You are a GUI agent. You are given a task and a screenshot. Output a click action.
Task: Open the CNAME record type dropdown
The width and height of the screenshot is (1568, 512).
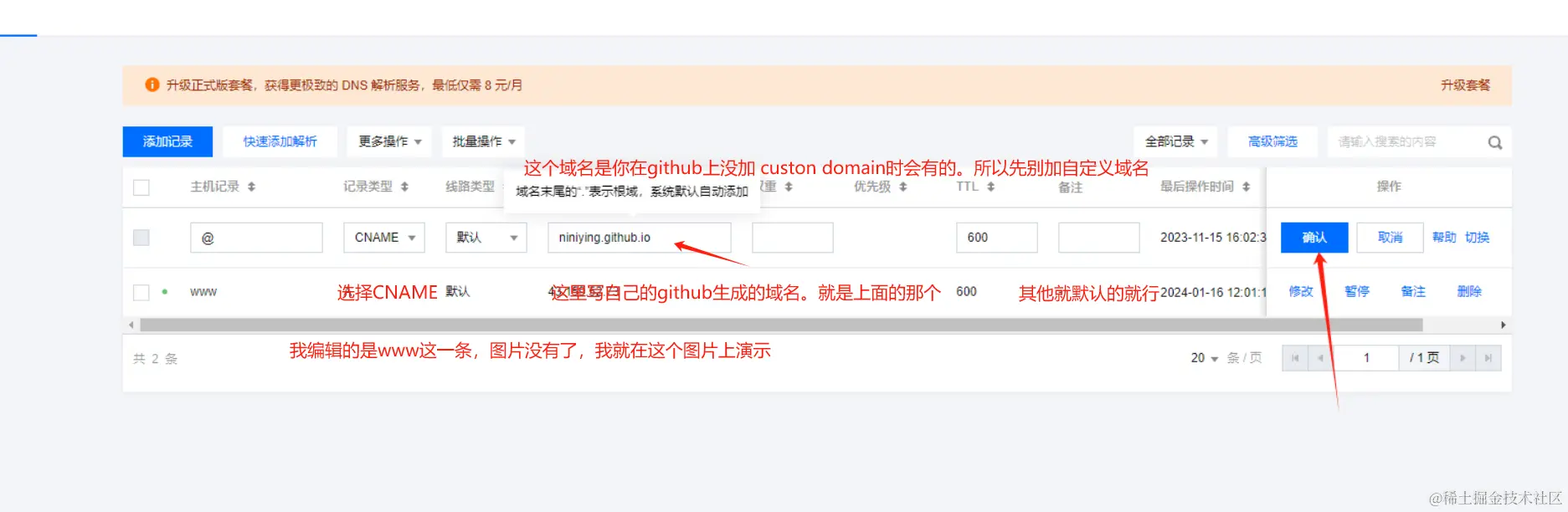[x=384, y=238]
